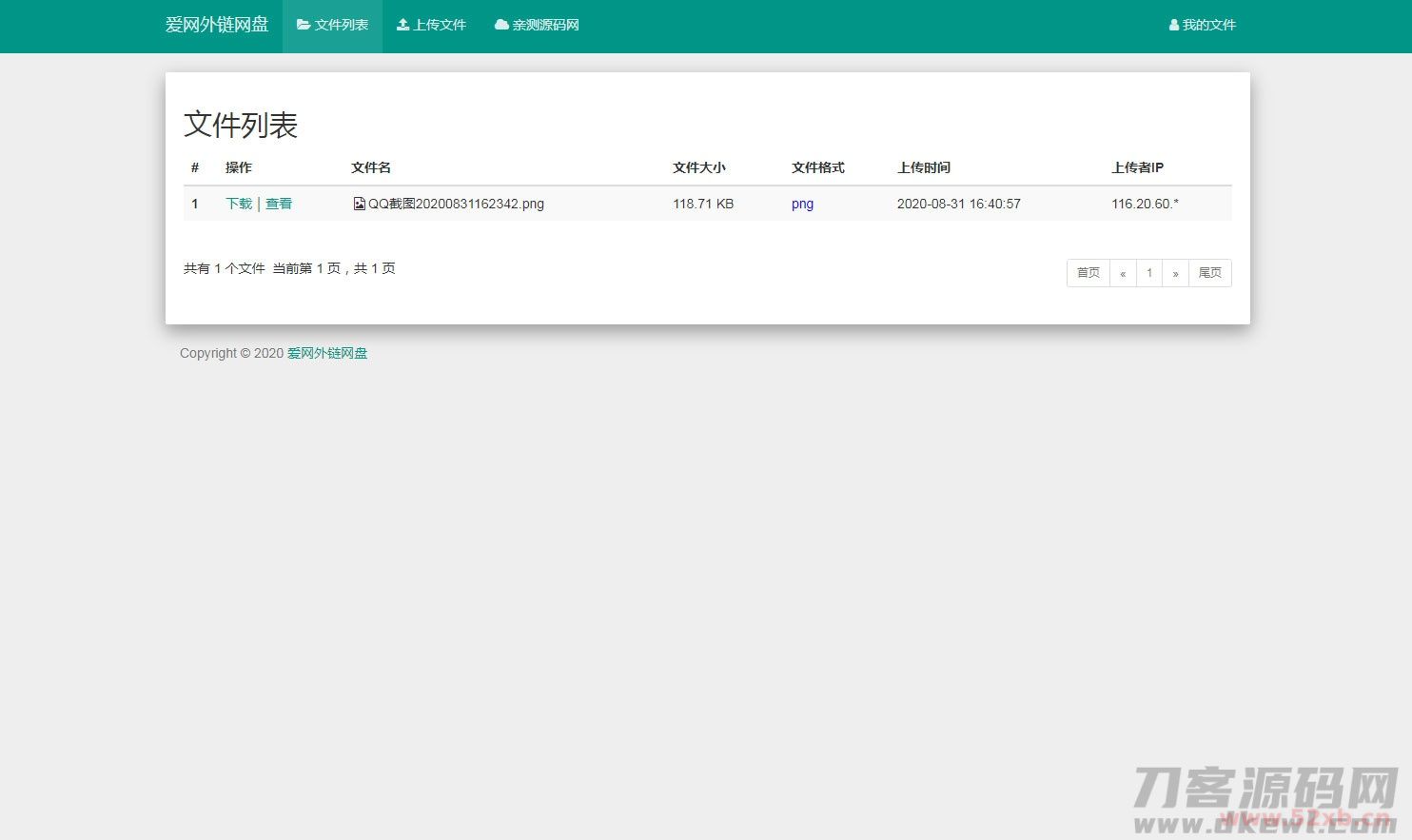Click the next page » button
Viewport: 1412px width, 840px height.
(1176, 273)
